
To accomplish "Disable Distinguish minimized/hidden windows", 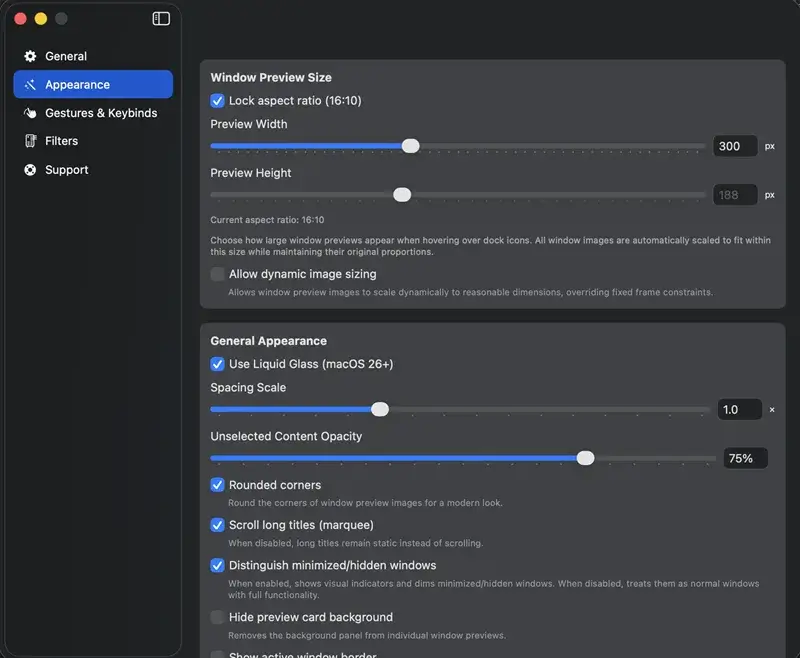I will (x=218, y=565).
